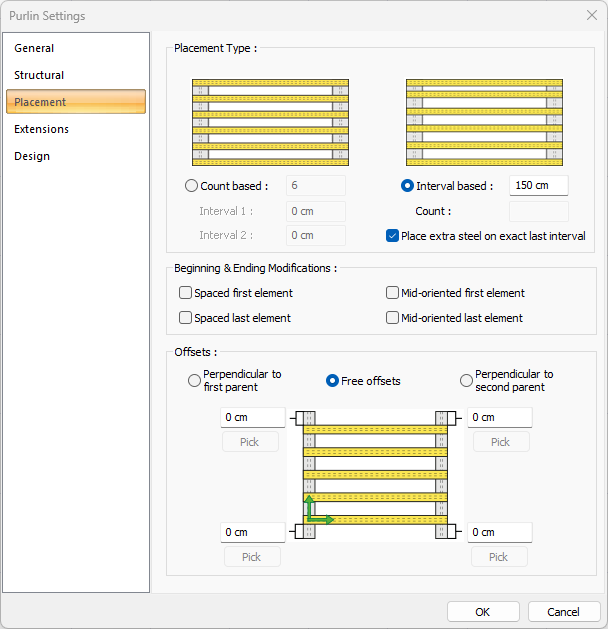The height and width of the screenshot is (629, 608).
Task: Select the Count based radio option
Action: 192,186
